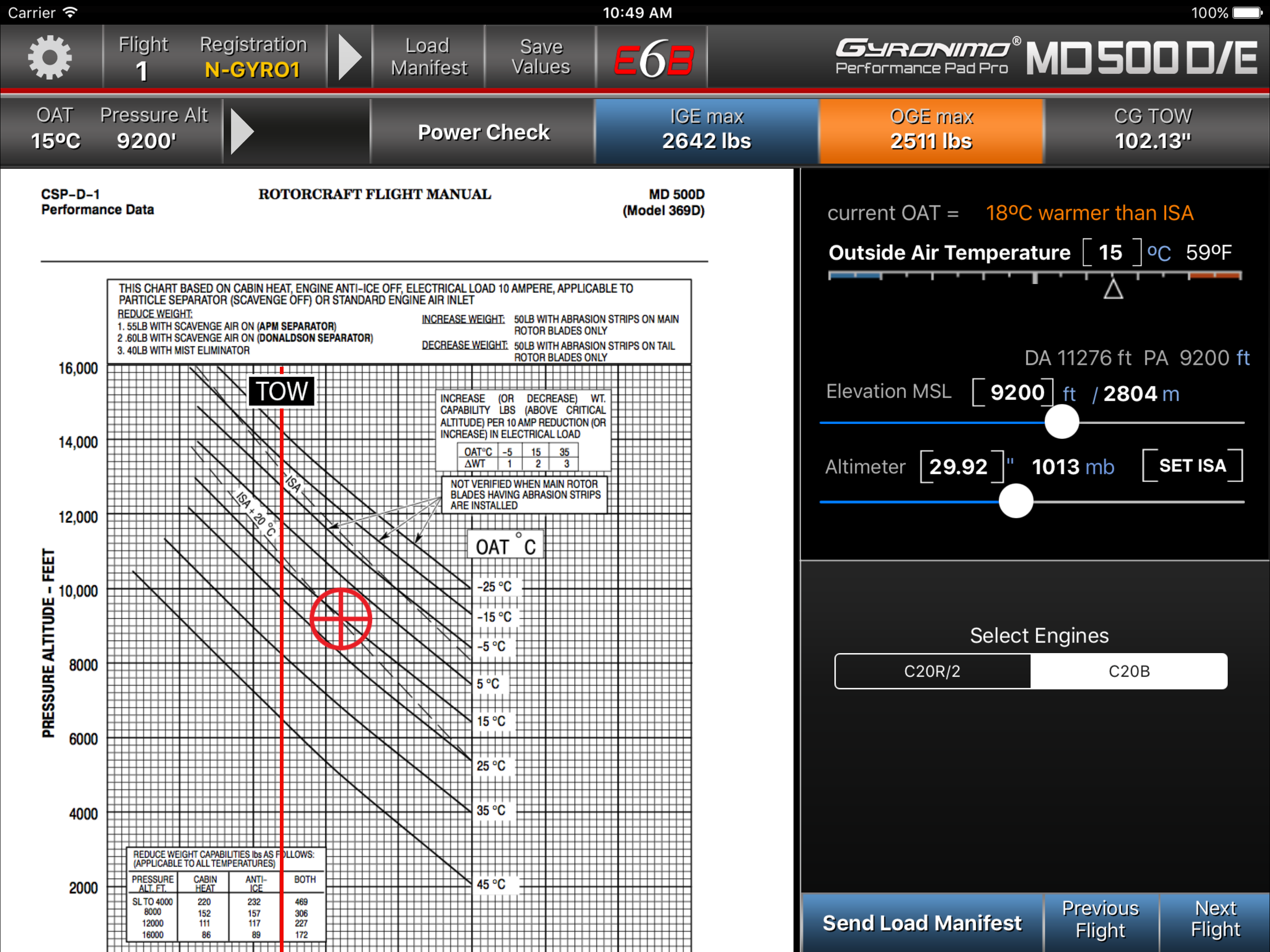Click the -25 °C OAT curve label

point(494,586)
